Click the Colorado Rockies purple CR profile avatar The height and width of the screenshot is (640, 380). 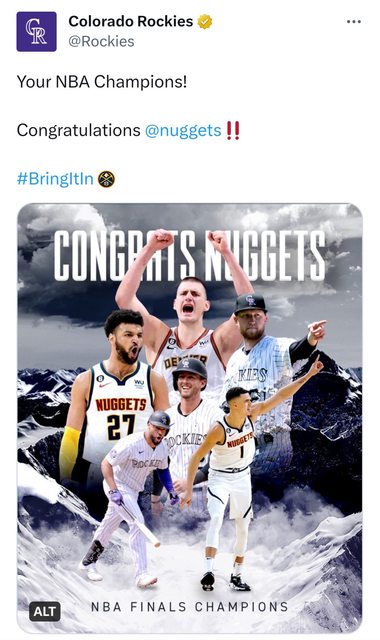36,31
